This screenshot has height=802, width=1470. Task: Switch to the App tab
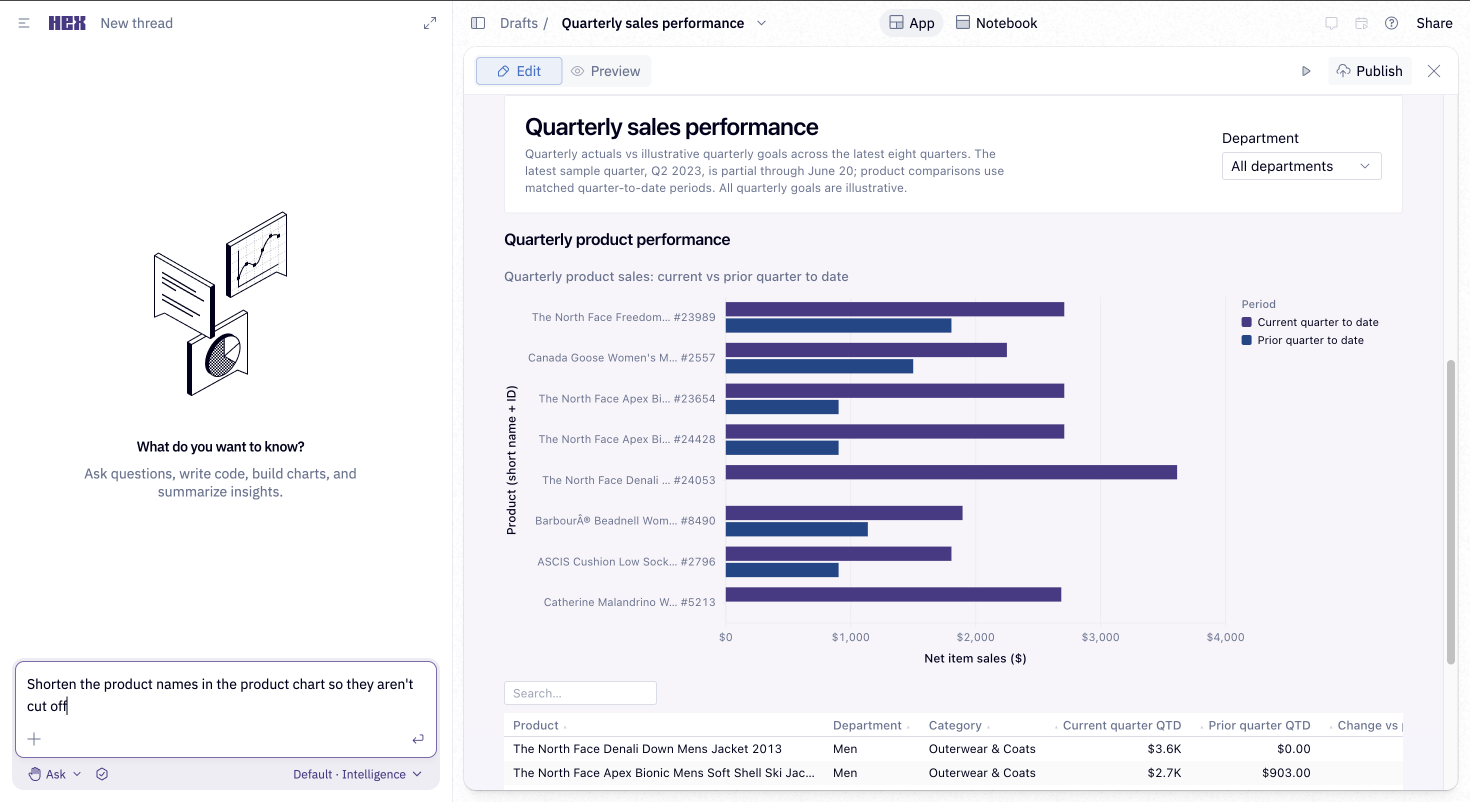click(x=911, y=23)
